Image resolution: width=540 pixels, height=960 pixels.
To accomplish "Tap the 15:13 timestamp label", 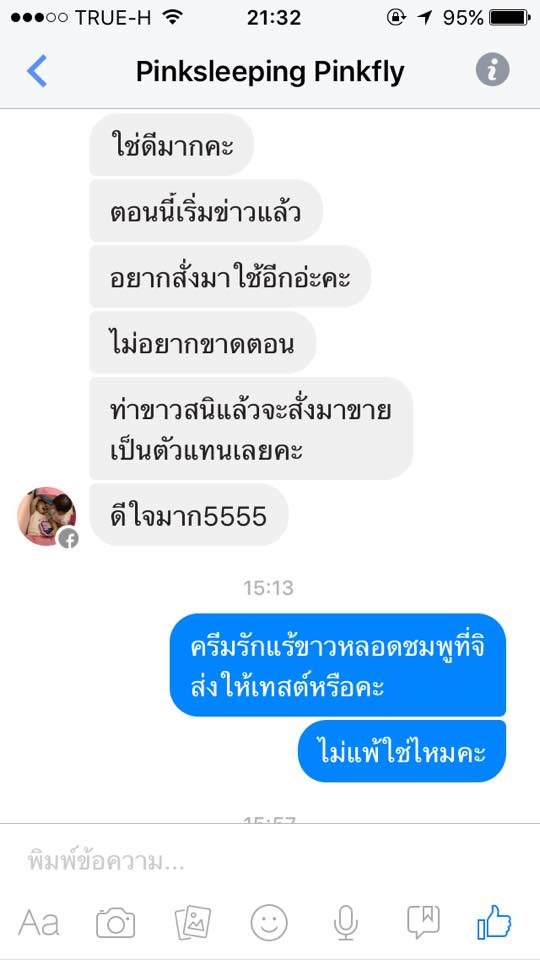I will tap(268, 588).
